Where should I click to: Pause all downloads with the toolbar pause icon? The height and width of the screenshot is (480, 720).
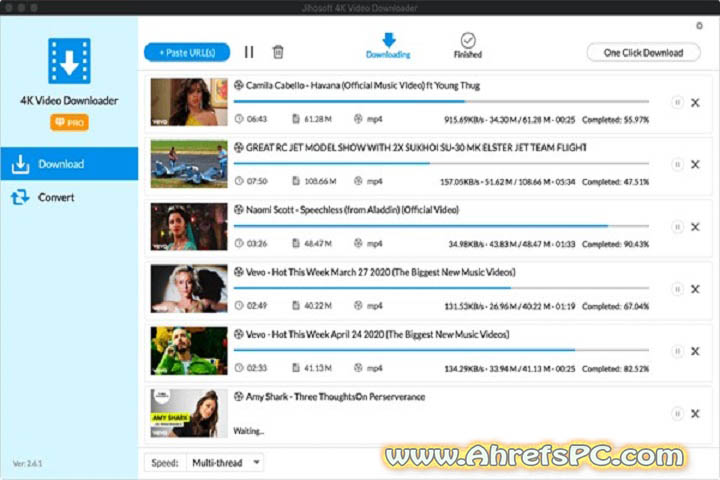[x=249, y=52]
